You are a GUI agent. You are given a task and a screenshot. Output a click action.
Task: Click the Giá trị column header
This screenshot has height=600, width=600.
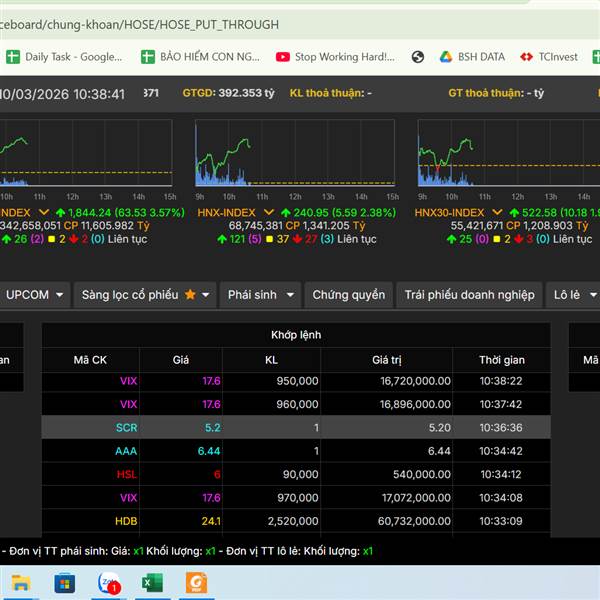(x=386, y=360)
